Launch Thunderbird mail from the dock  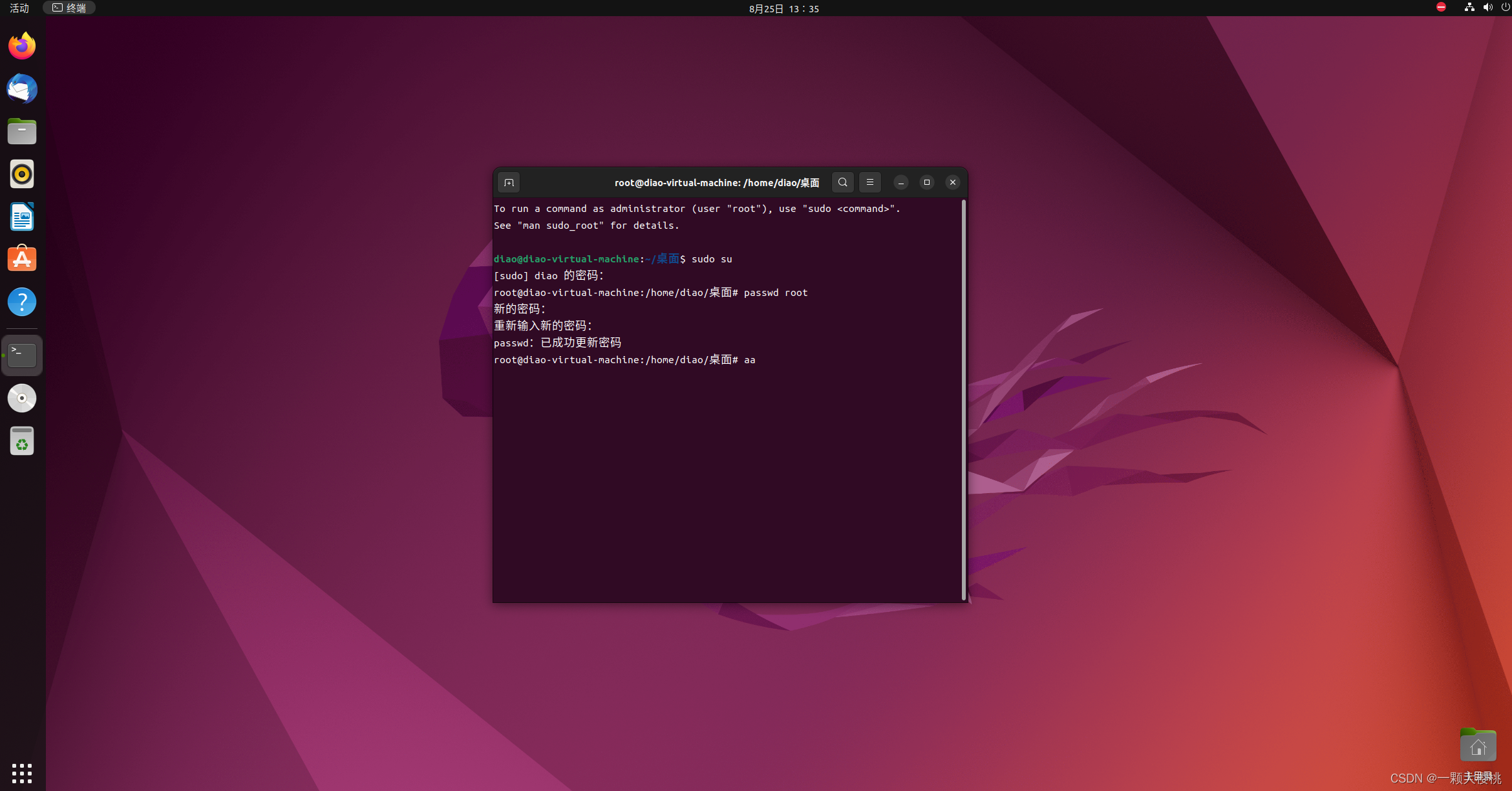click(22, 89)
